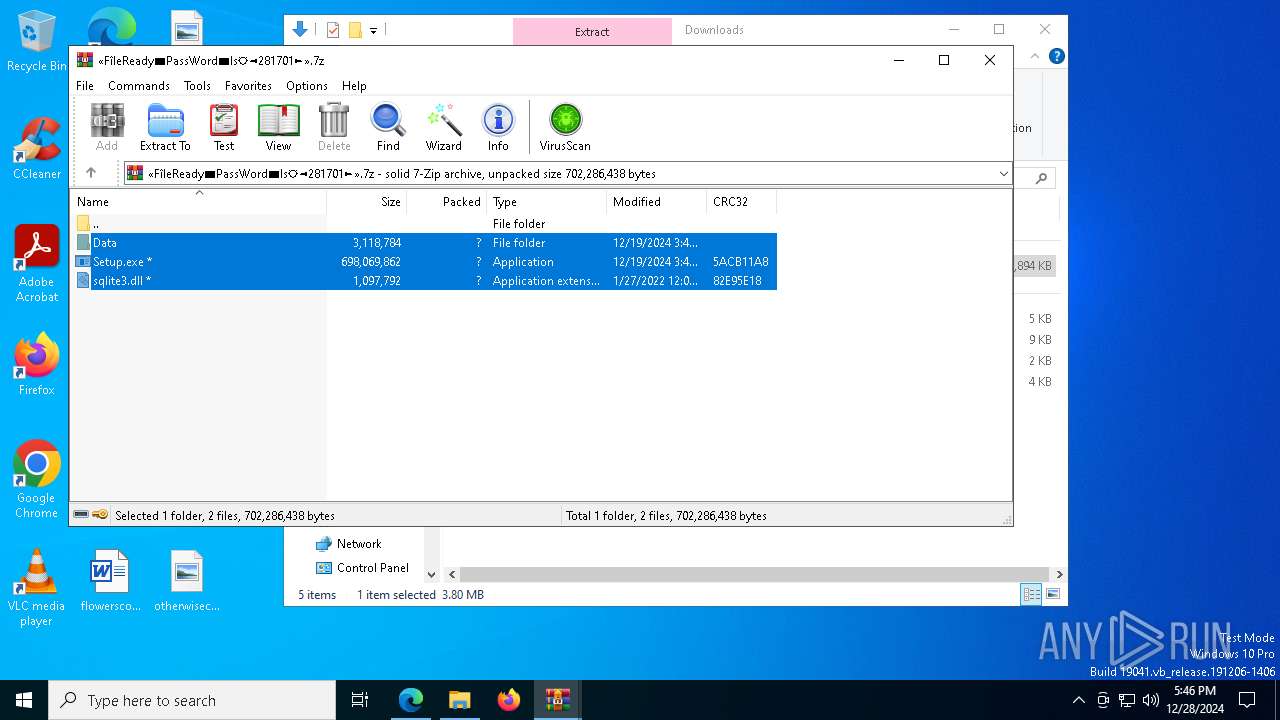
Task: Sort by Size column header
Action: click(367, 202)
